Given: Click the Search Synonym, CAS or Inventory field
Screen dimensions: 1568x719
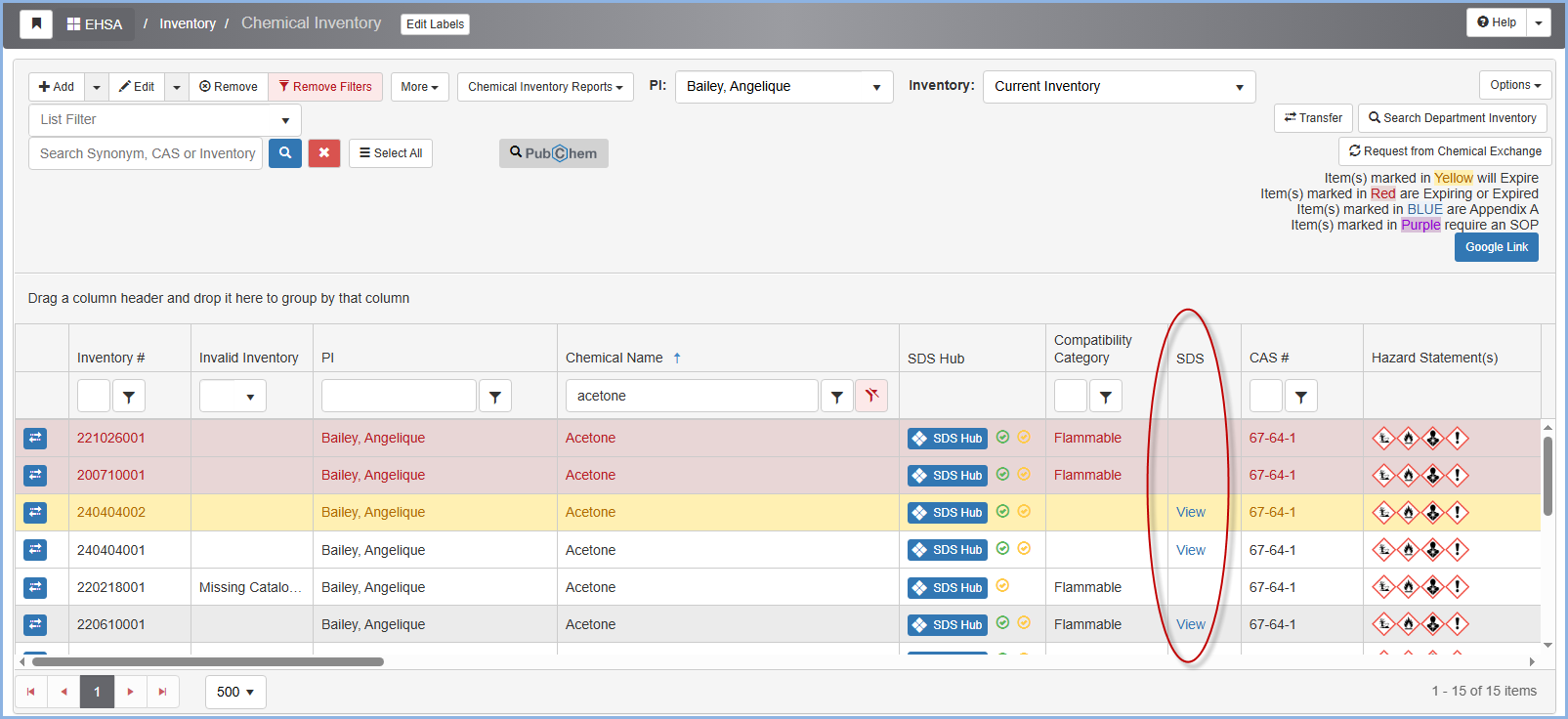Looking at the screenshot, I should click(x=147, y=153).
